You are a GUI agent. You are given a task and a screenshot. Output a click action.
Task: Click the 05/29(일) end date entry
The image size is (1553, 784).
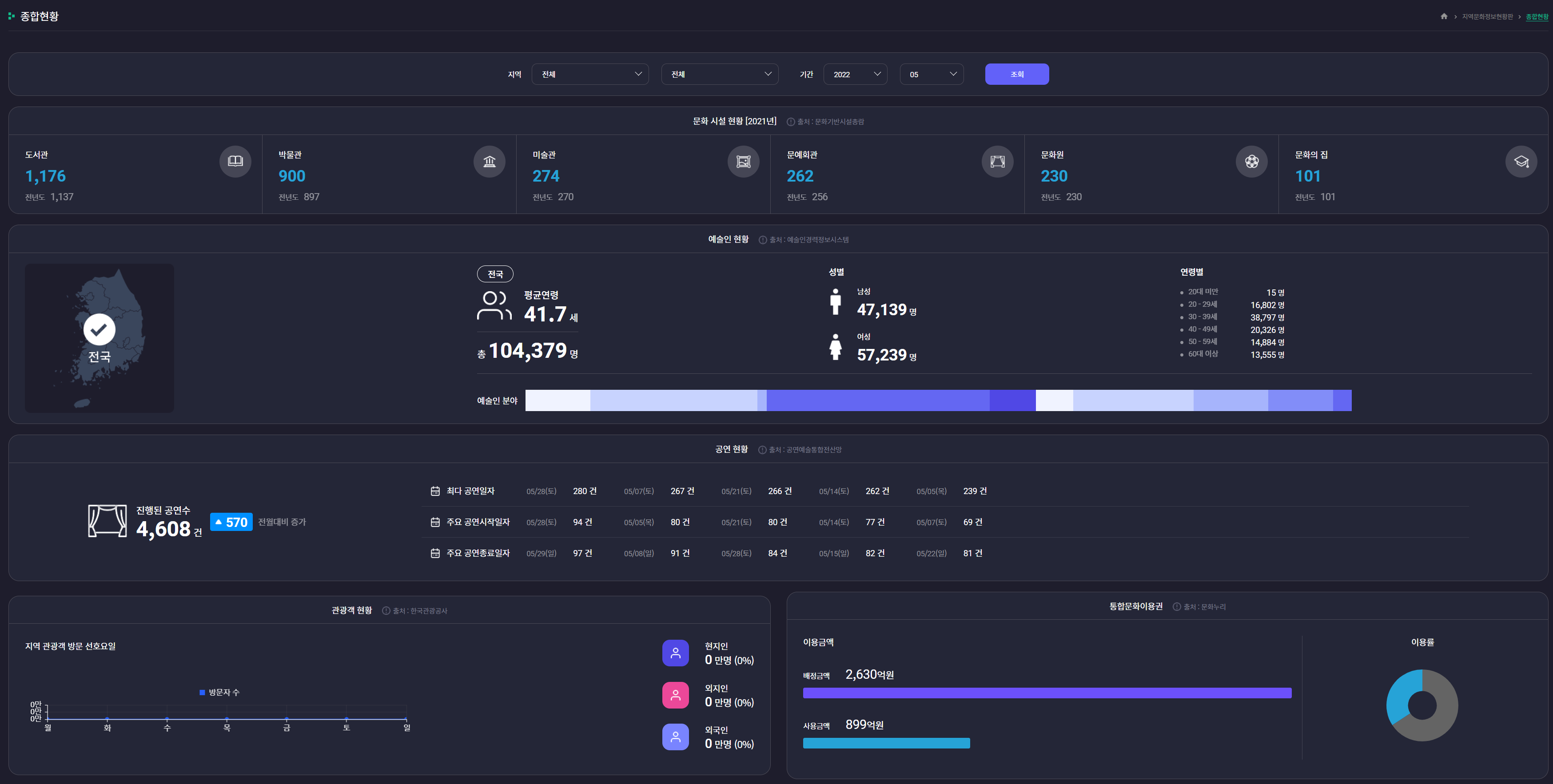[x=542, y=553]
